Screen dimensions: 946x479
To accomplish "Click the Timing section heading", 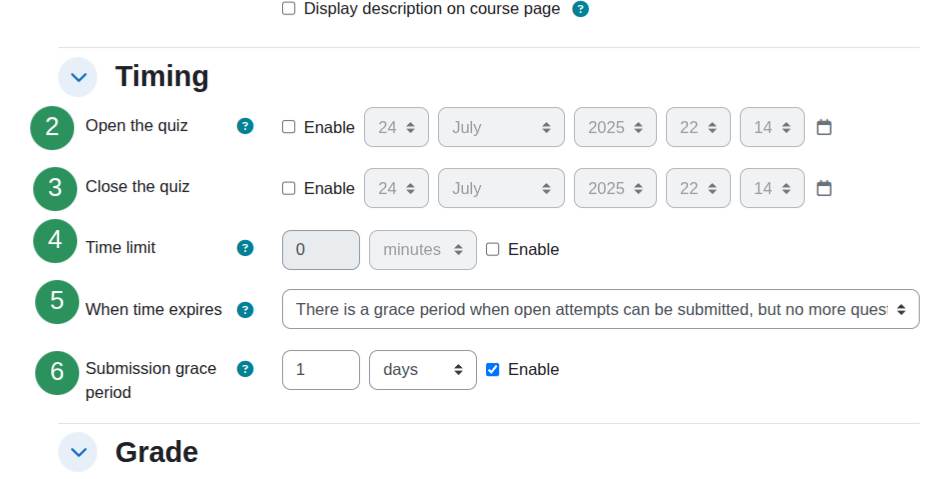I will pos(162,77).
